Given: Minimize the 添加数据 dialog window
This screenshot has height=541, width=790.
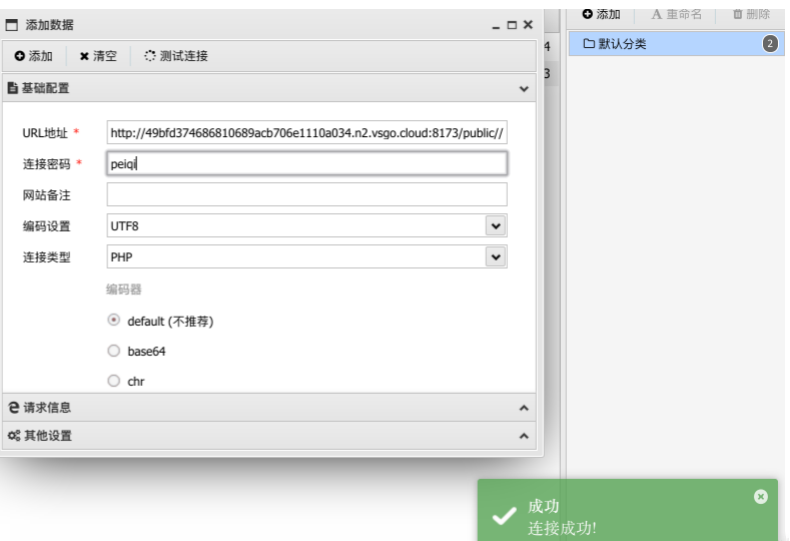Looking at the screenshot, I should pos(496,27).
